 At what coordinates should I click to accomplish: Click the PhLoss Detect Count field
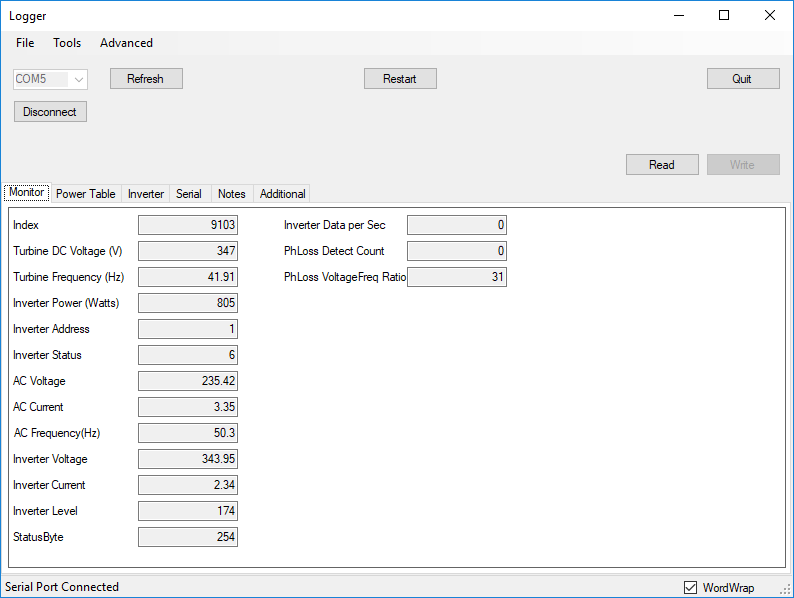(x=457, y=251)
